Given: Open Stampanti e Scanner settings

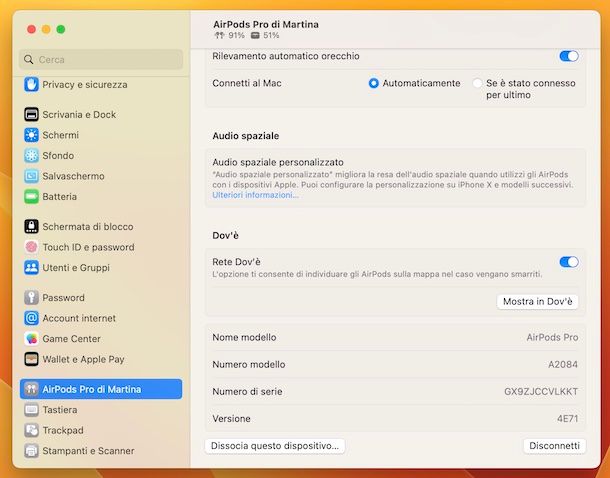Looking at the screenshot, I should [101, 451].
